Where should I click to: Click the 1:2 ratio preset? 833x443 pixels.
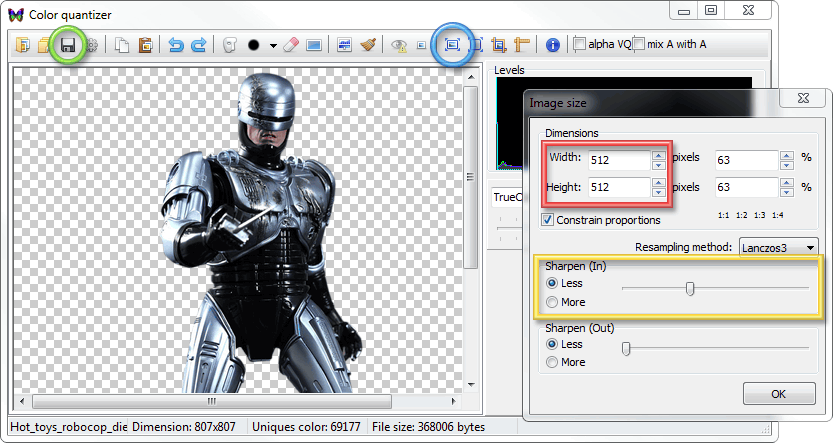point(742,215)
